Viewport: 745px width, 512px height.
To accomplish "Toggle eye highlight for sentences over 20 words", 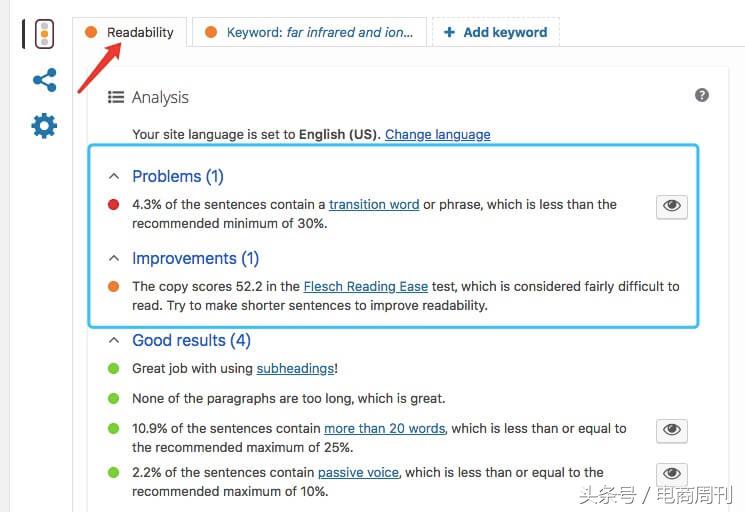I will click(x=671, y=430).
